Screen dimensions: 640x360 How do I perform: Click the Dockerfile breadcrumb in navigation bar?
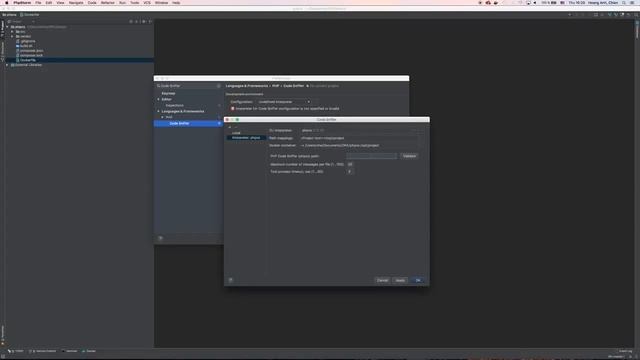click(x=29, y=15)
